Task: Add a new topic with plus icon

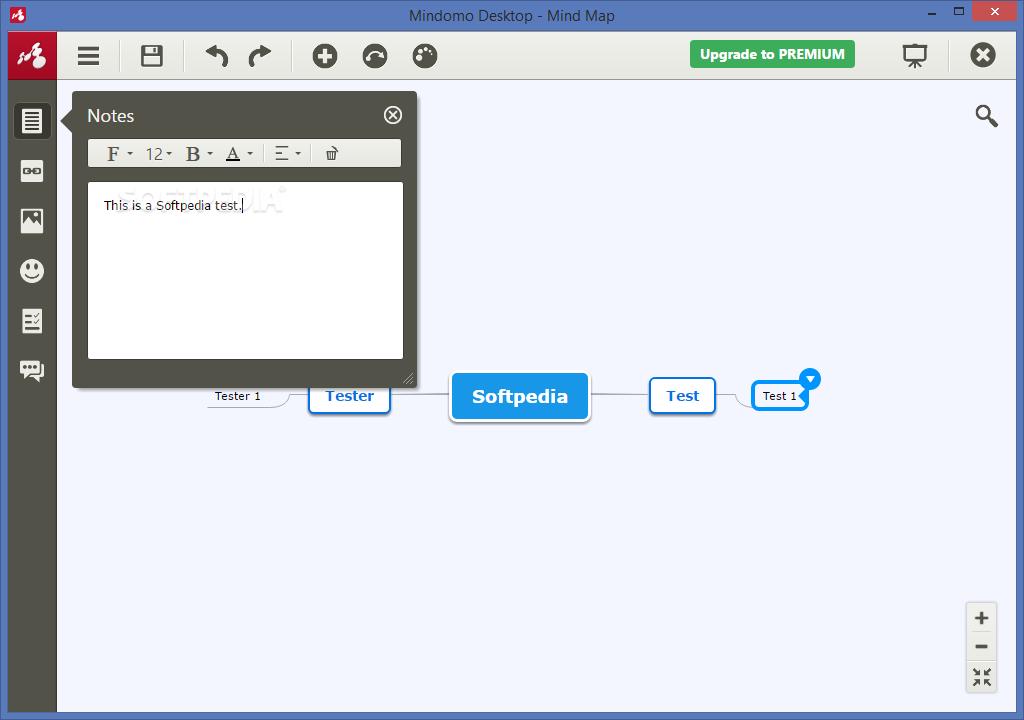Action: tap(325, 56)
